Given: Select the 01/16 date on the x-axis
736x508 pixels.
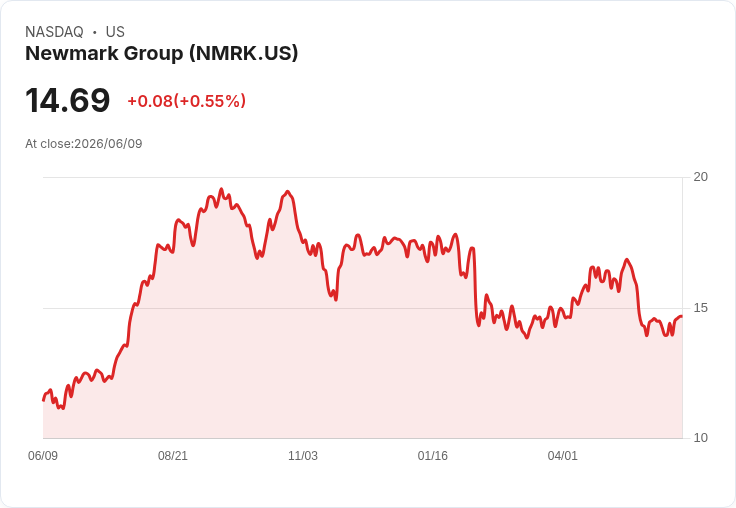Looking at the screenshot, I should click(433, 456).
